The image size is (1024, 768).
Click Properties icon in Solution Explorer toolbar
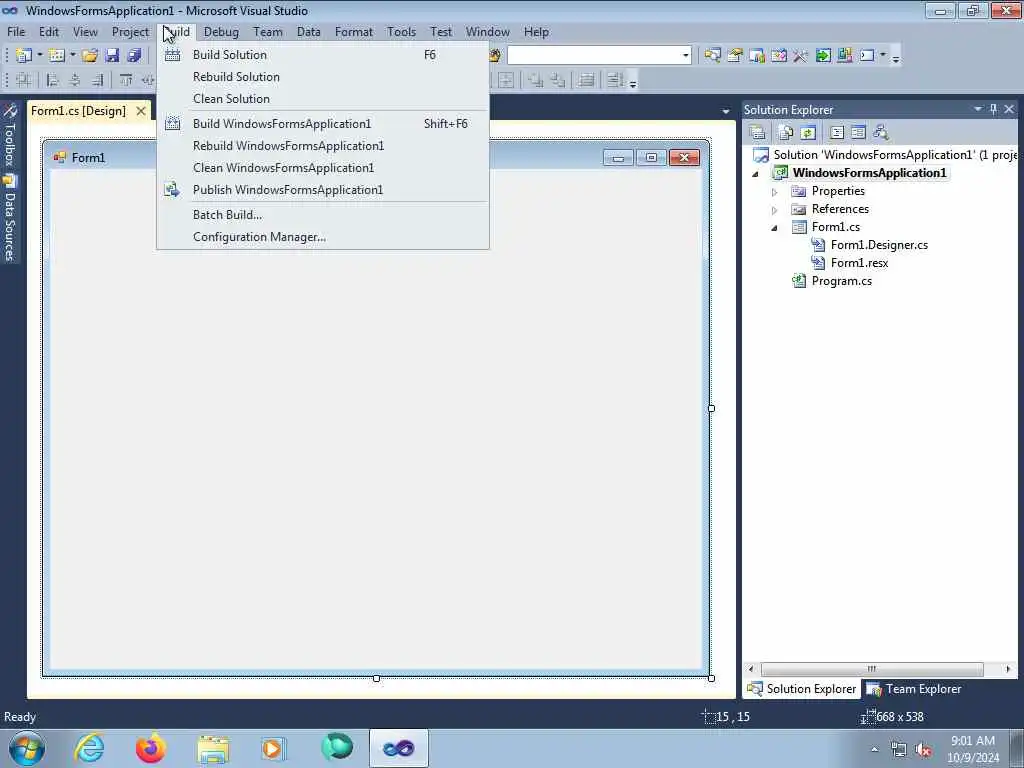(x=758, y=133)
